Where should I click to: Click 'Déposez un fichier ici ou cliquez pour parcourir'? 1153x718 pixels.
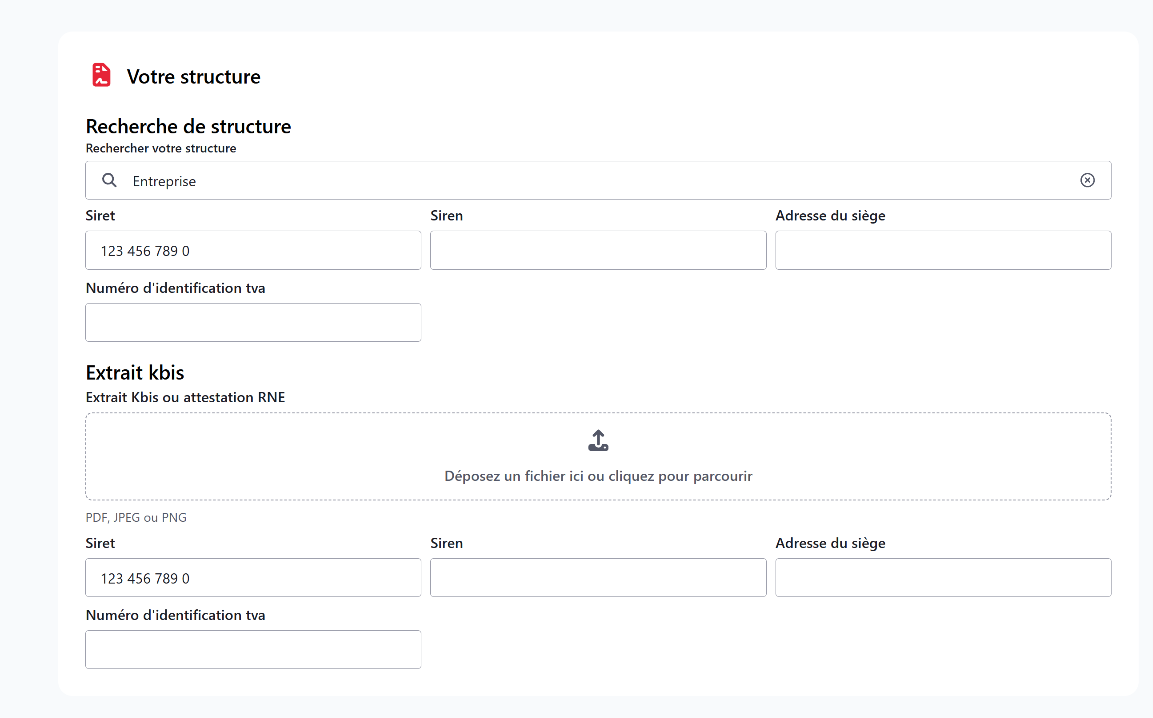point(599,476)
